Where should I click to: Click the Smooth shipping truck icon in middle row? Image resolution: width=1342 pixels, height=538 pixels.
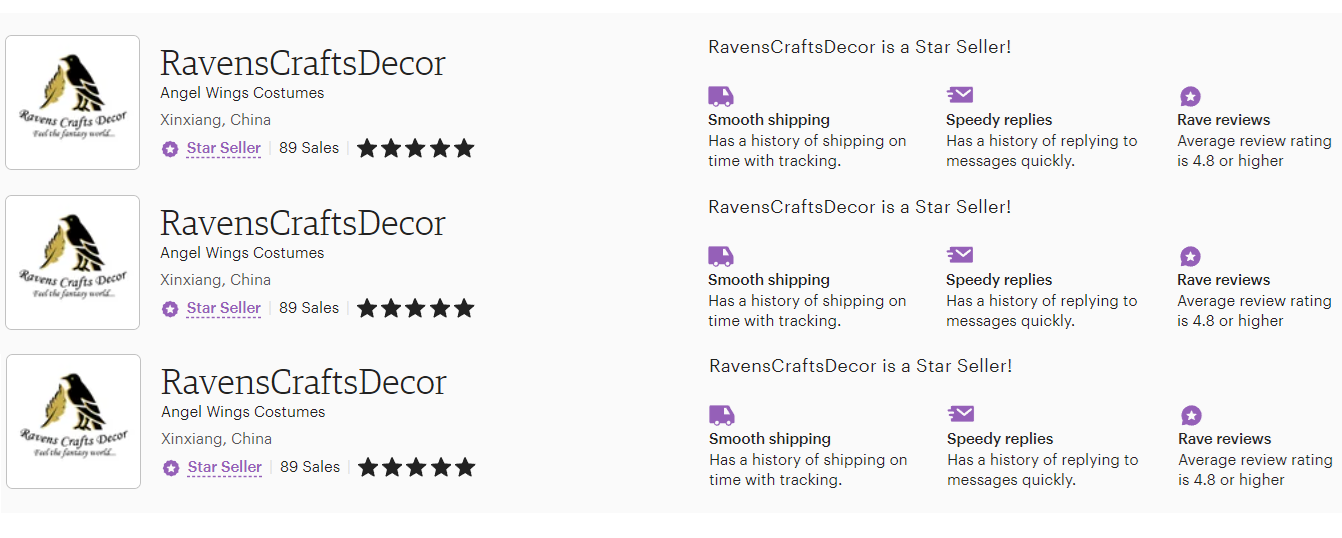click(721, 256)
